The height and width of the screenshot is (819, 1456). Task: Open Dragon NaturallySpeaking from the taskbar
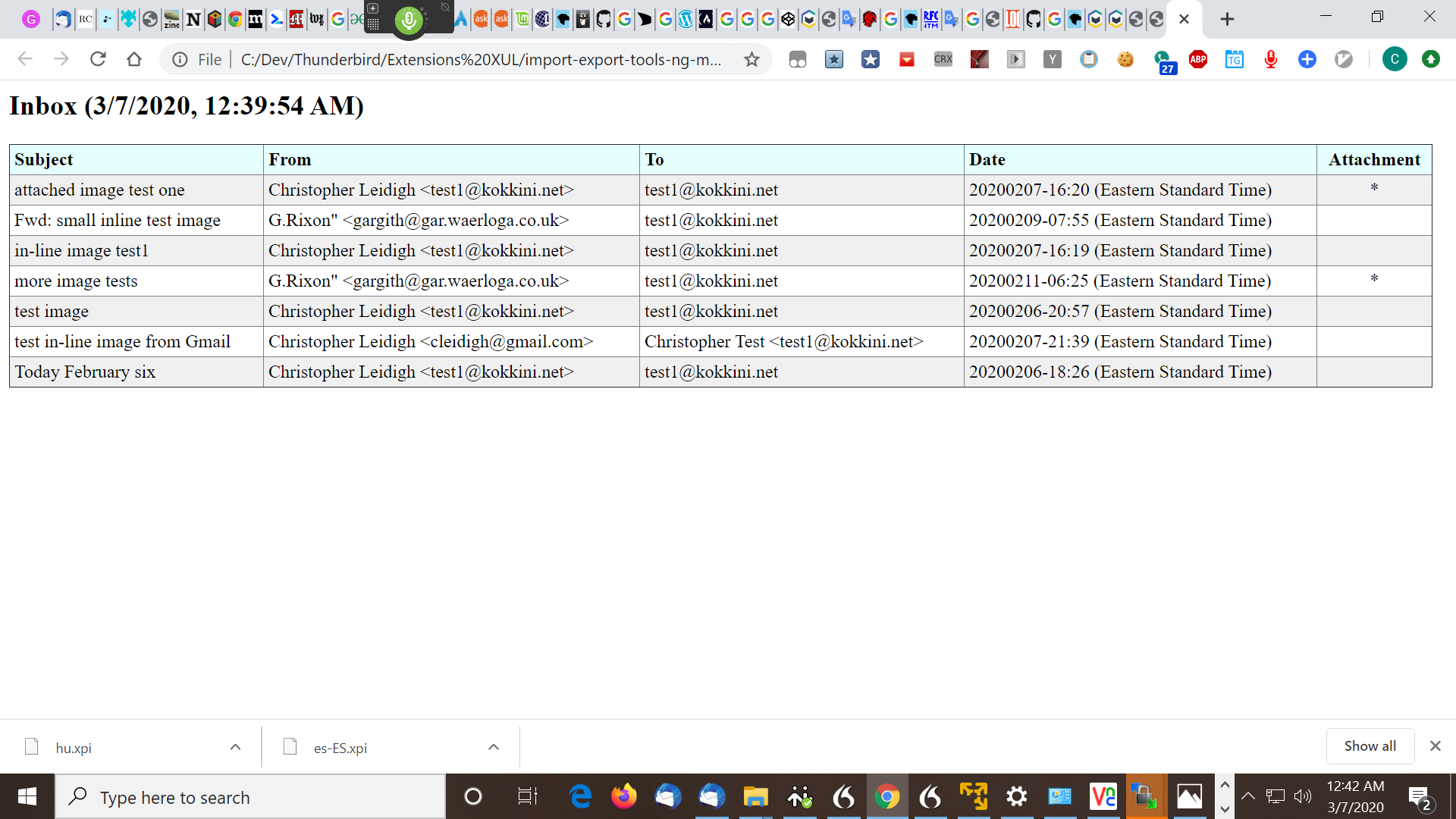845,796
